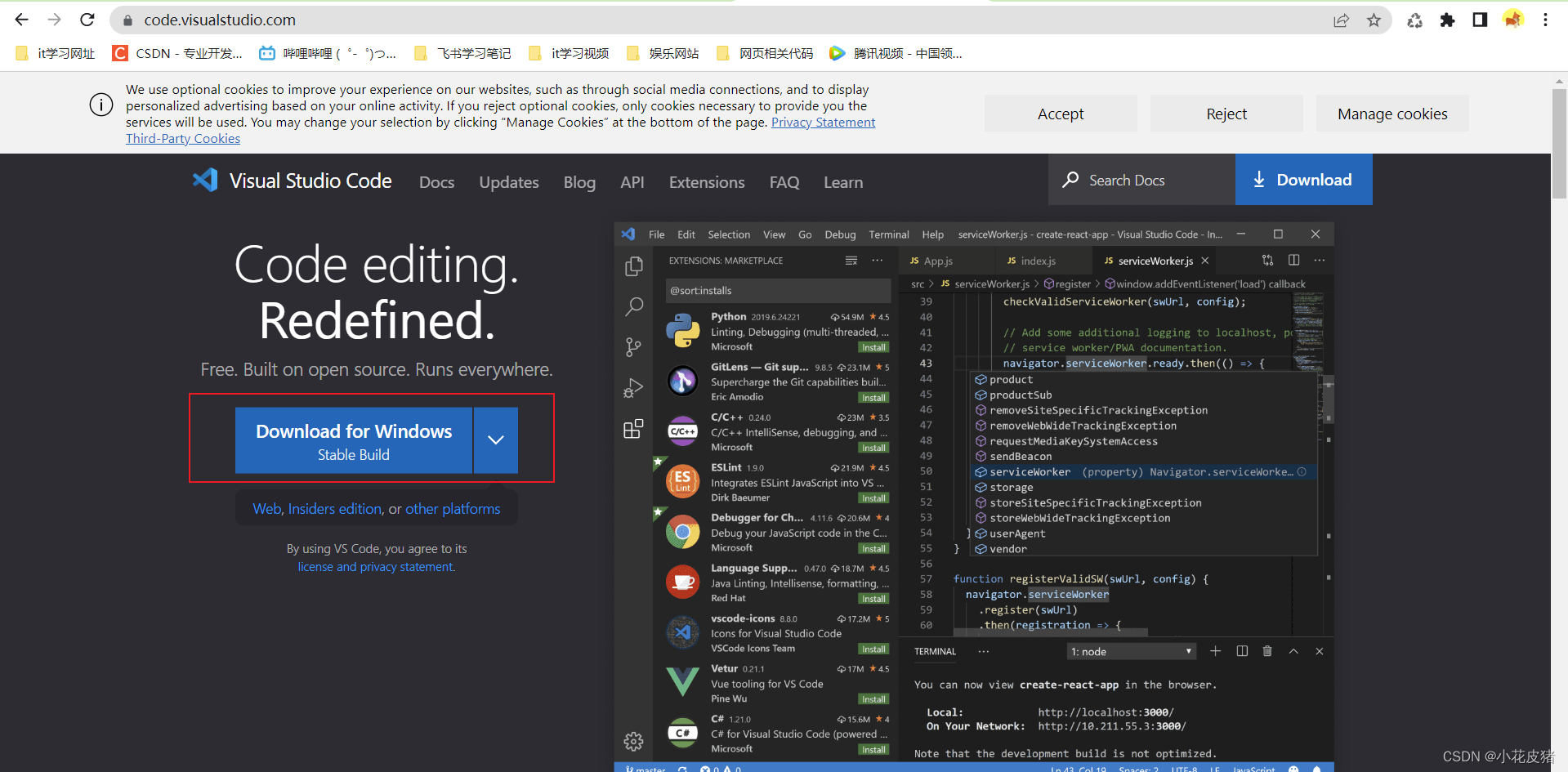
Task: Open the '1: node' terminal dropdown
Action: [1132, 651]
